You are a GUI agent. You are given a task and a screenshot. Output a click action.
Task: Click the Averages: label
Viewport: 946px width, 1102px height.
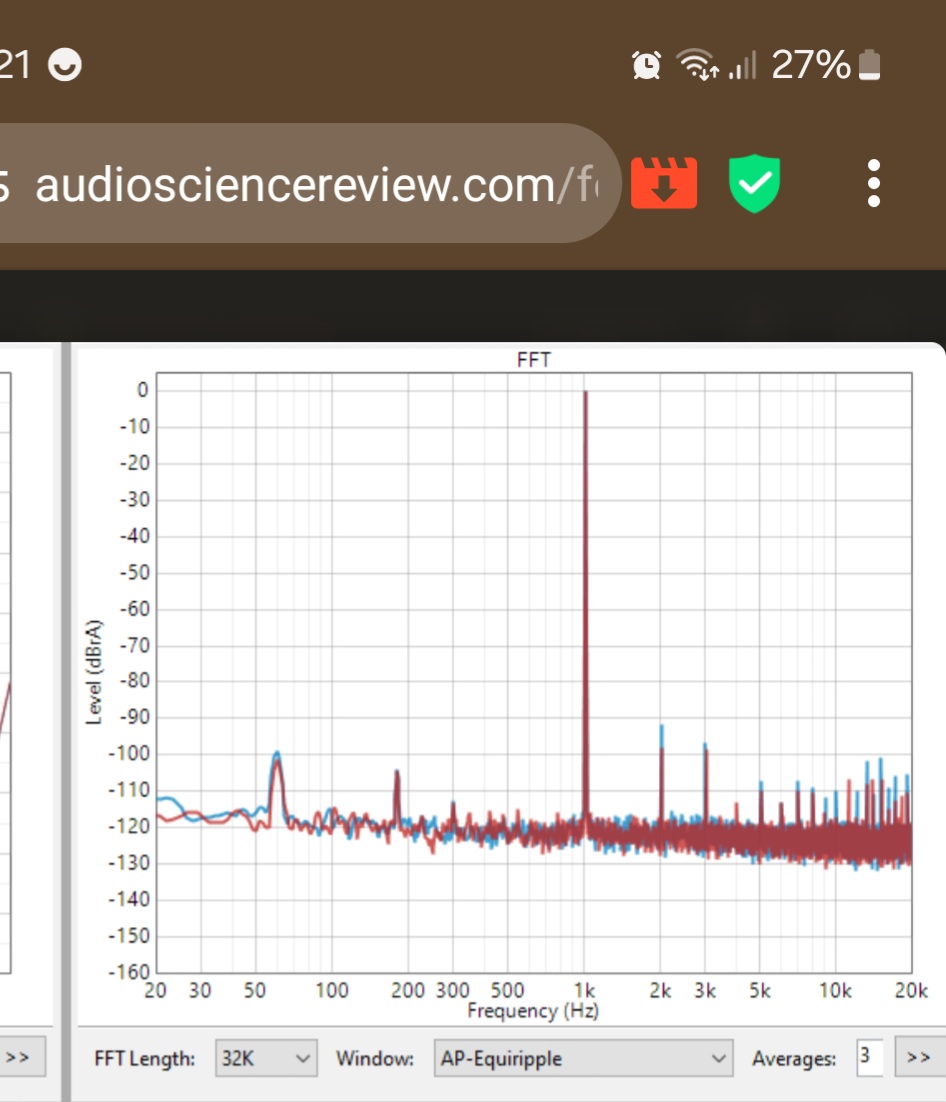click(x=794, y=1058)
